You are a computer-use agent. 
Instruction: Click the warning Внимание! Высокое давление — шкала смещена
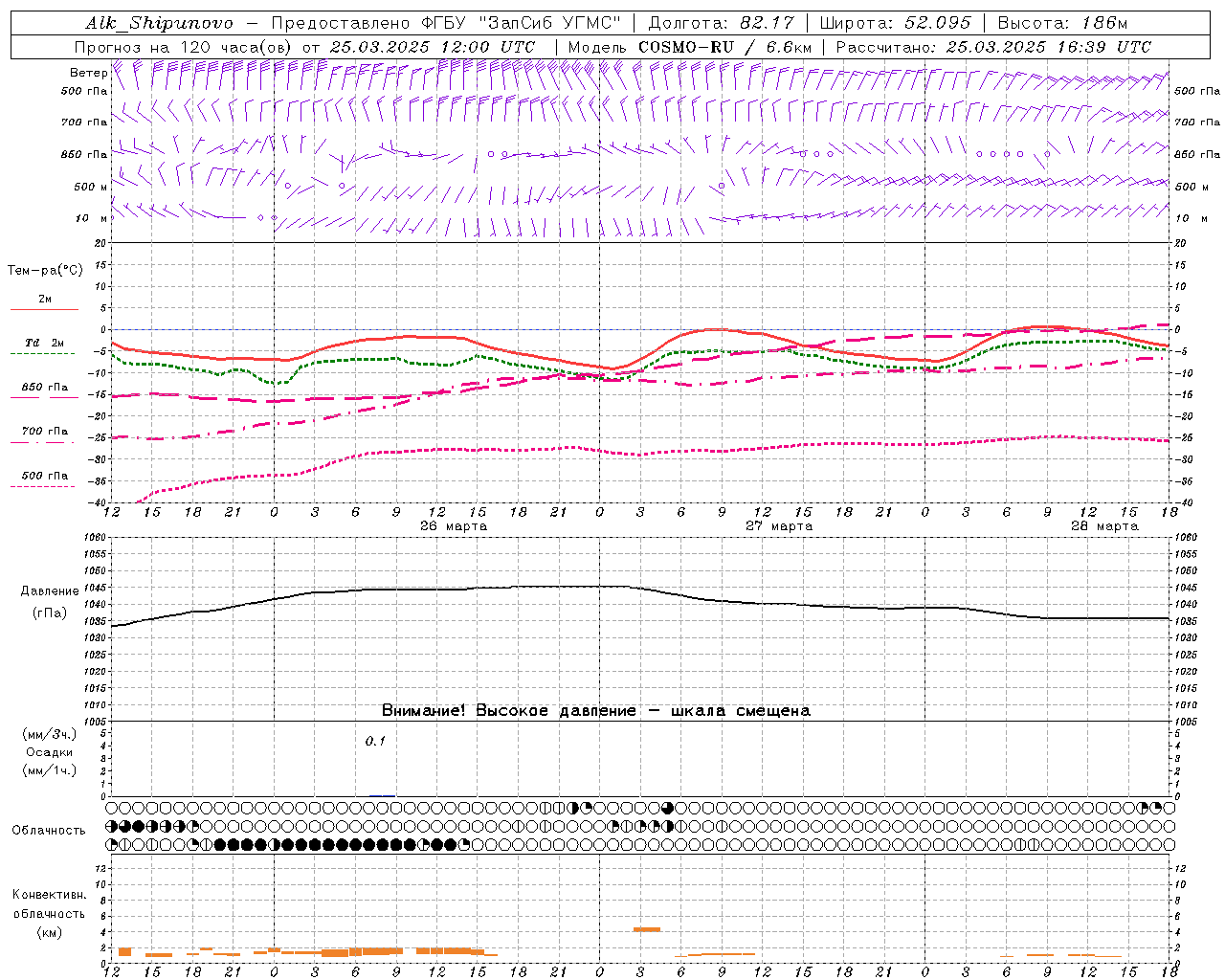pos(596,711)
